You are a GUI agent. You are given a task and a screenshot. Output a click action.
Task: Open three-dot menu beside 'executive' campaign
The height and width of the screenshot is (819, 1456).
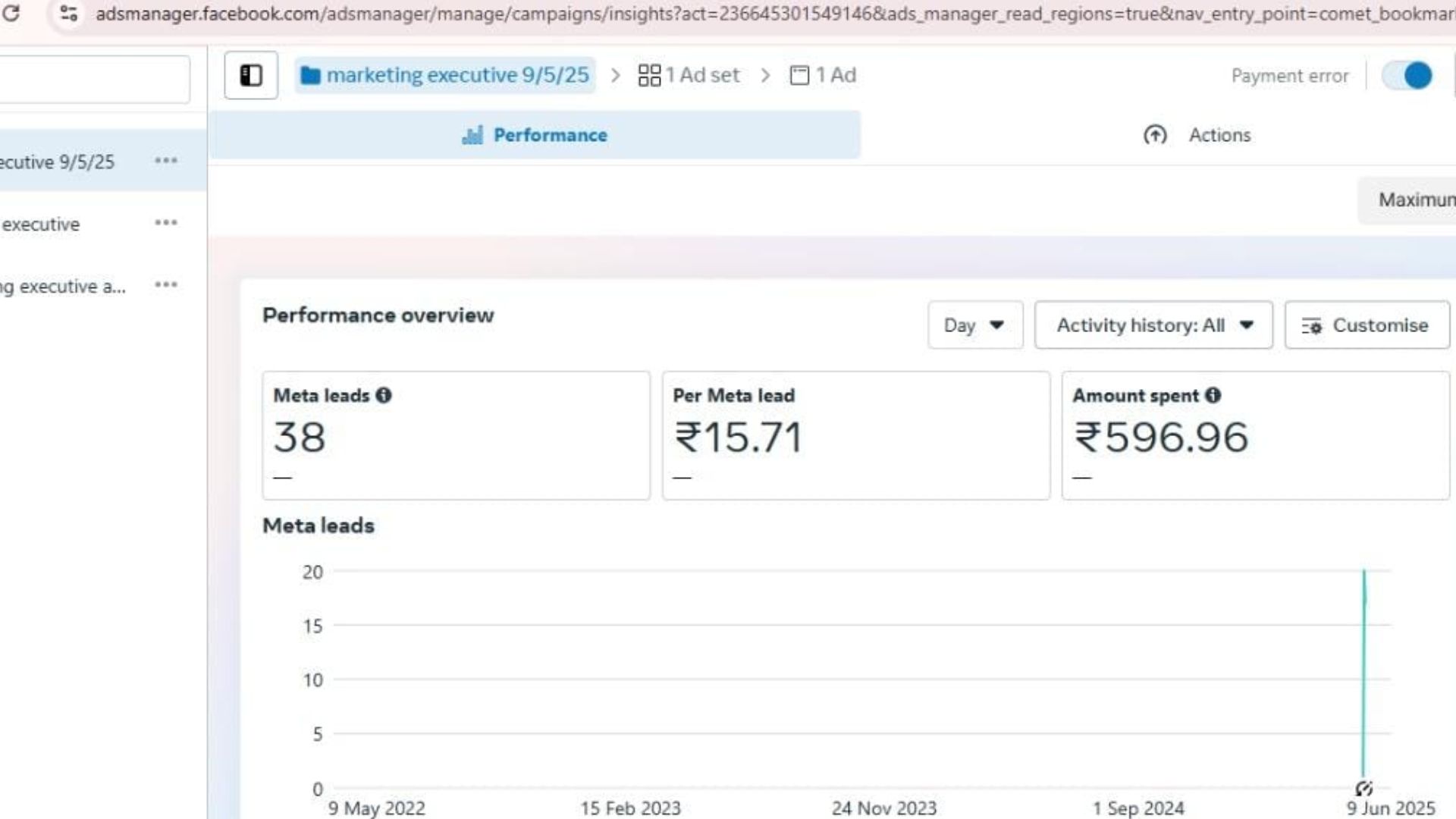pos(166,223)
